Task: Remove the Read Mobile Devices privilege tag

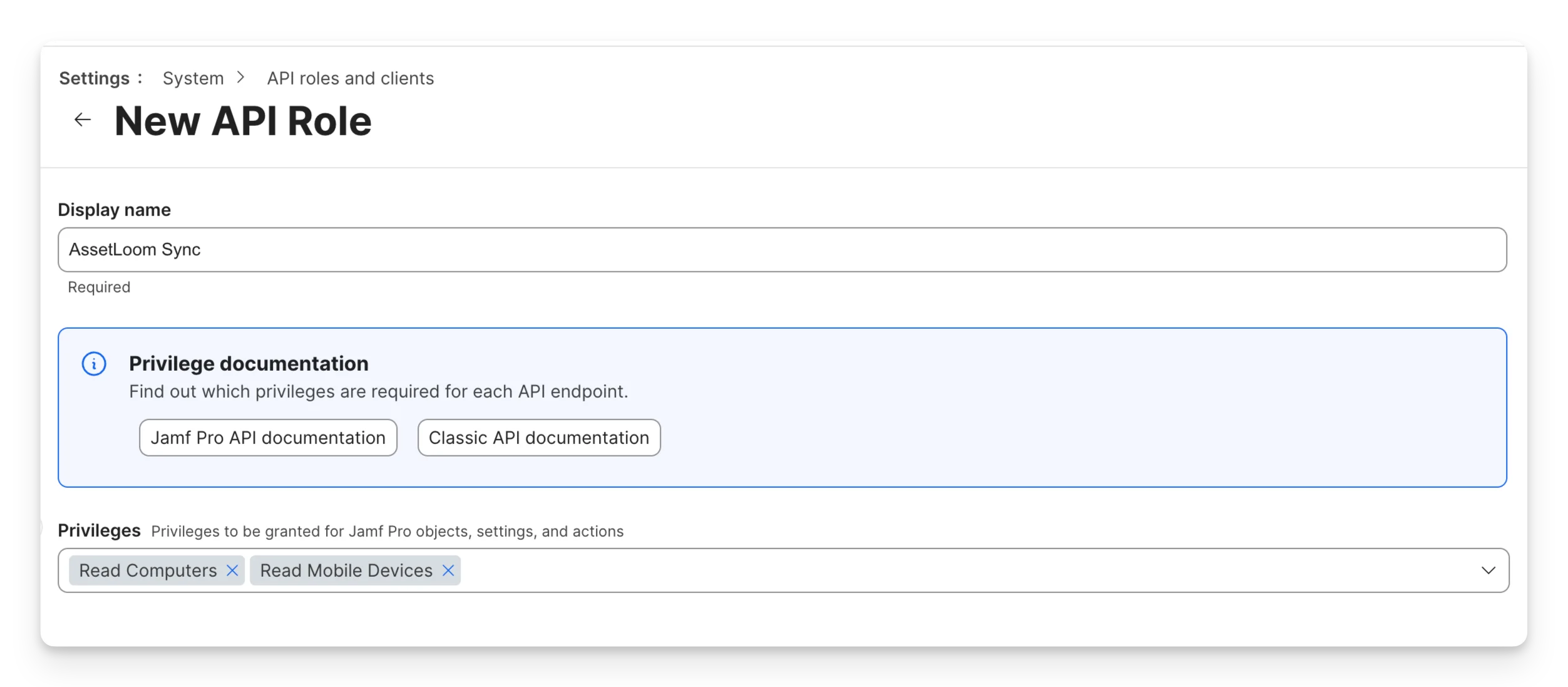Action: pos(448,571)
